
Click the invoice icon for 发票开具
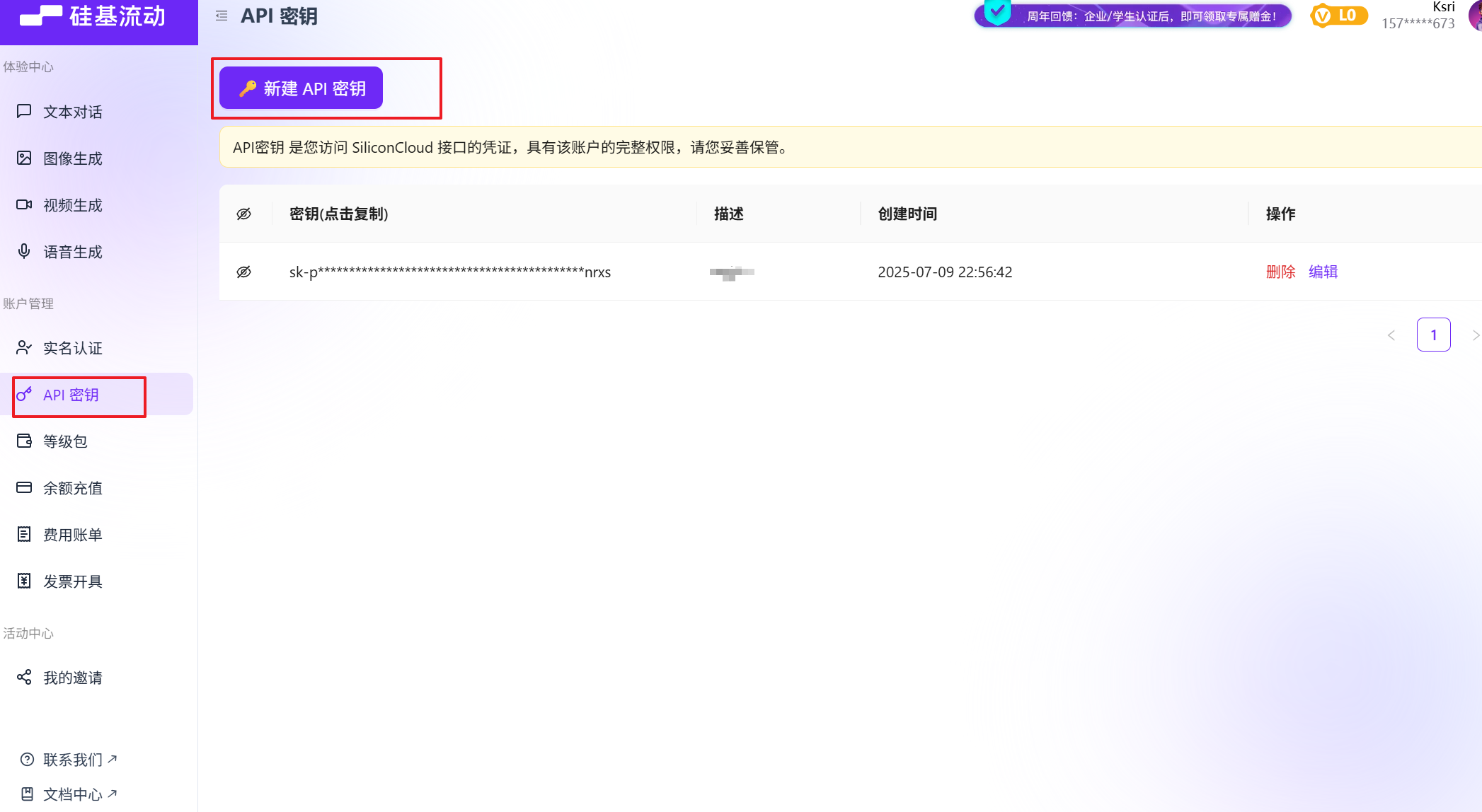tap(24, 581)
